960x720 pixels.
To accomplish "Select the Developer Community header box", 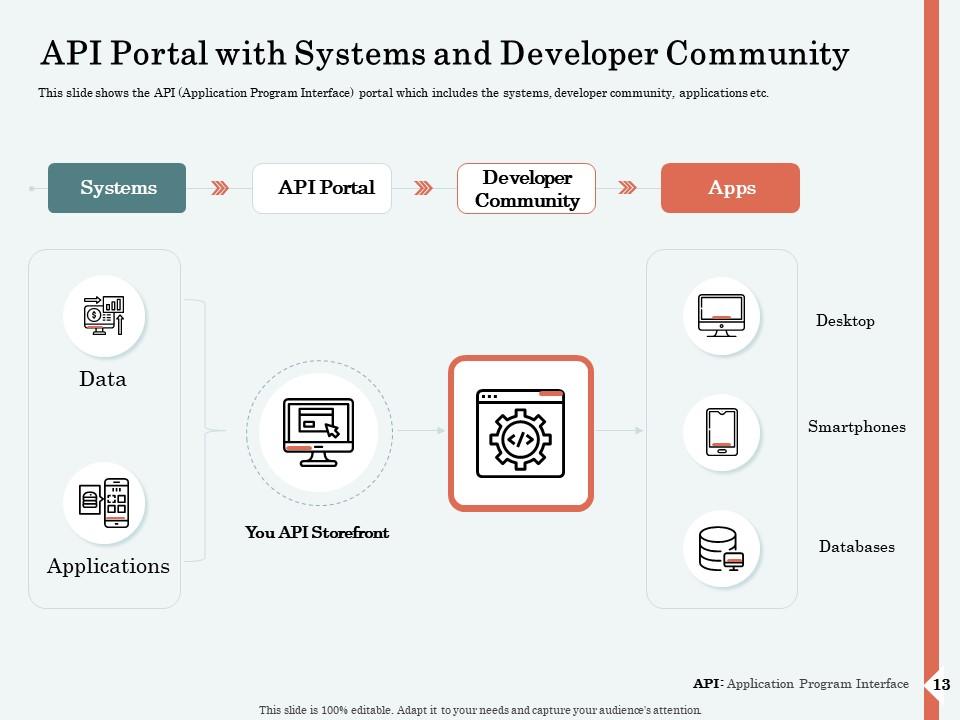I will click(526, 188).
